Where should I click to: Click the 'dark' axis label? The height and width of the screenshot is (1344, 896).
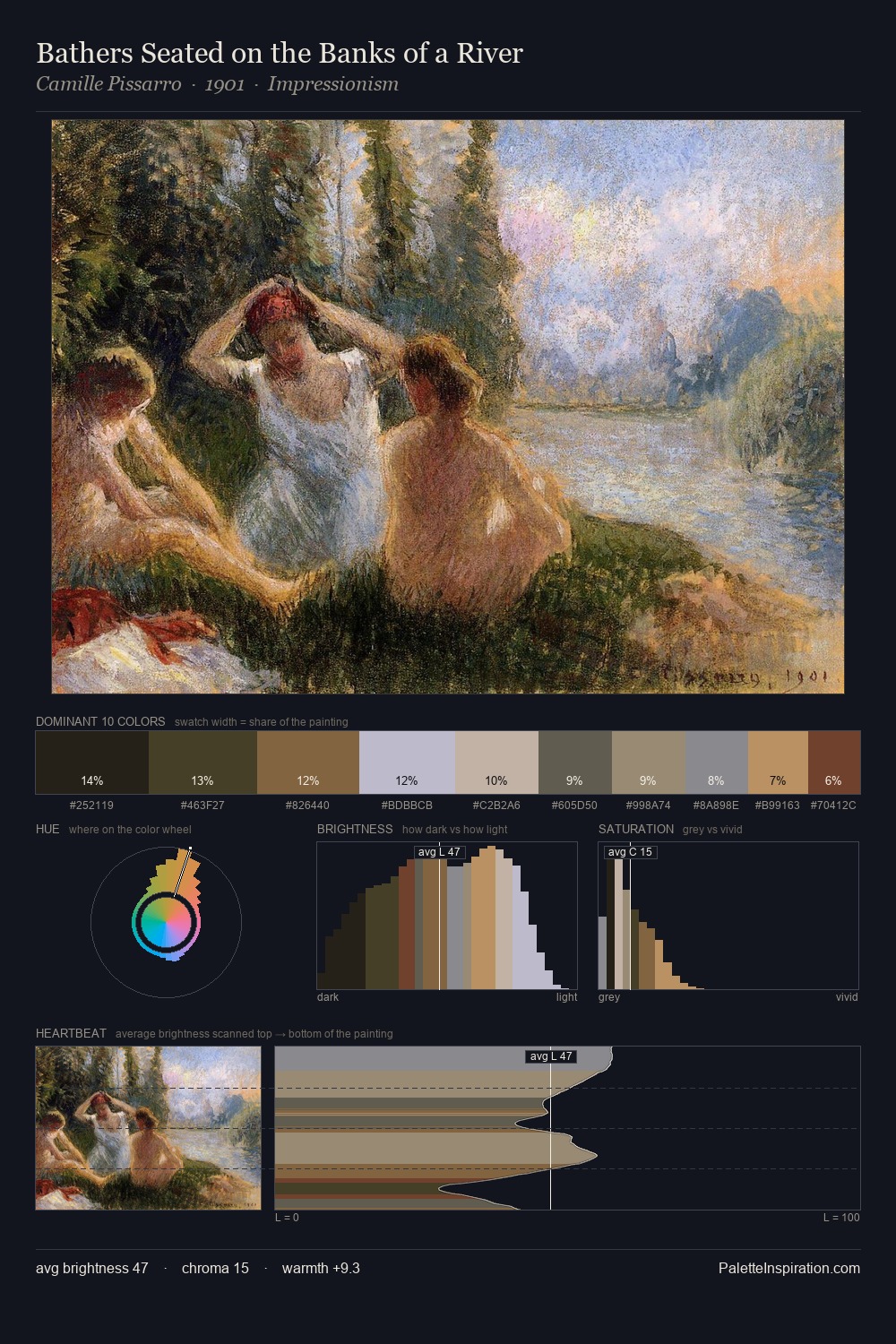[328, 997]
